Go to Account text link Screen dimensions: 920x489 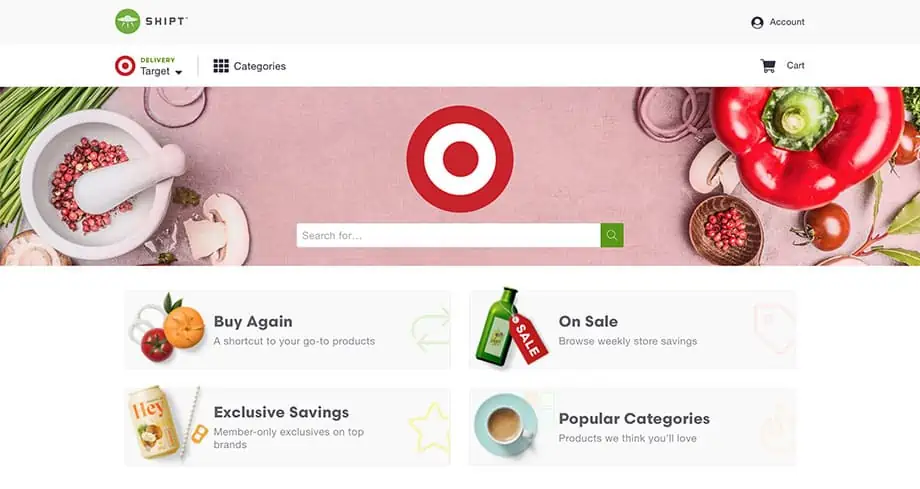pos(787,22)
